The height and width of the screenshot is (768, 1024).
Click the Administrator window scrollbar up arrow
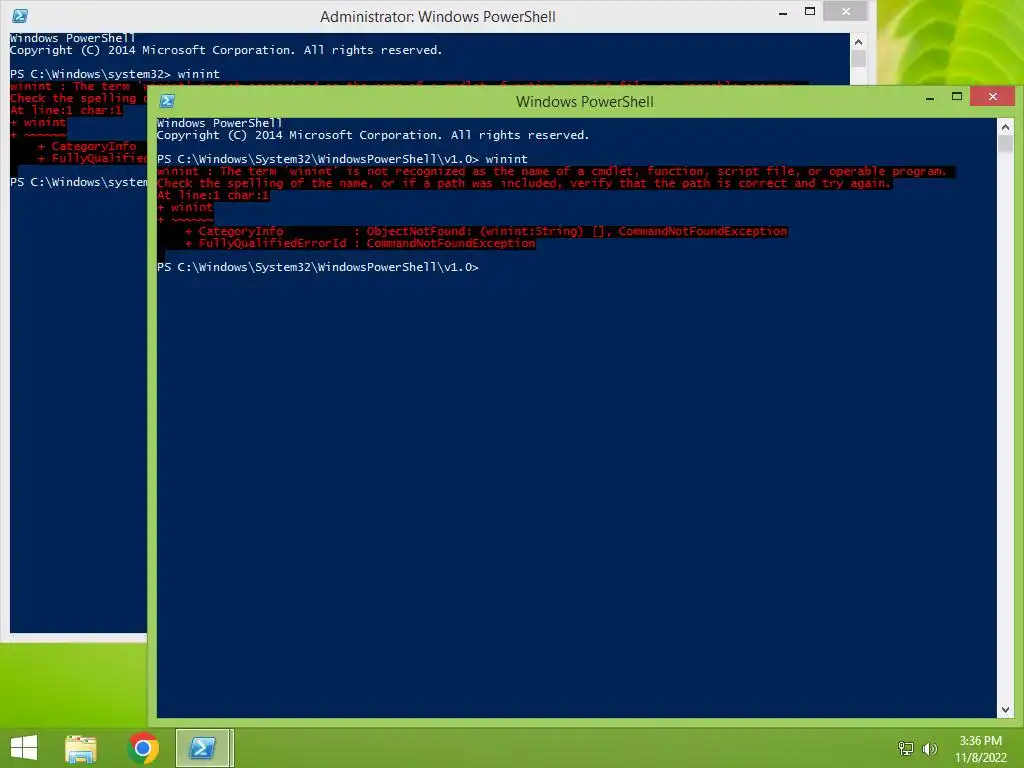858,42
